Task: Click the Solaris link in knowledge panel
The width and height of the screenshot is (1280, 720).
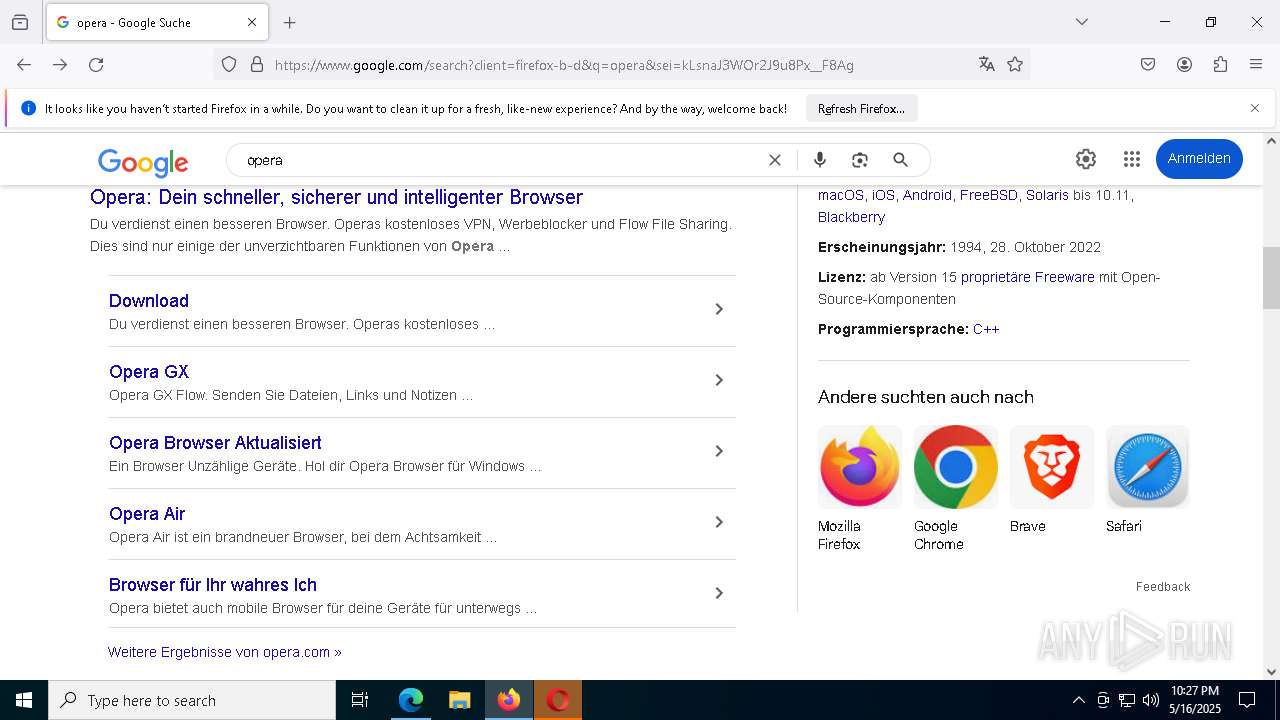Action: (1047, 195)
